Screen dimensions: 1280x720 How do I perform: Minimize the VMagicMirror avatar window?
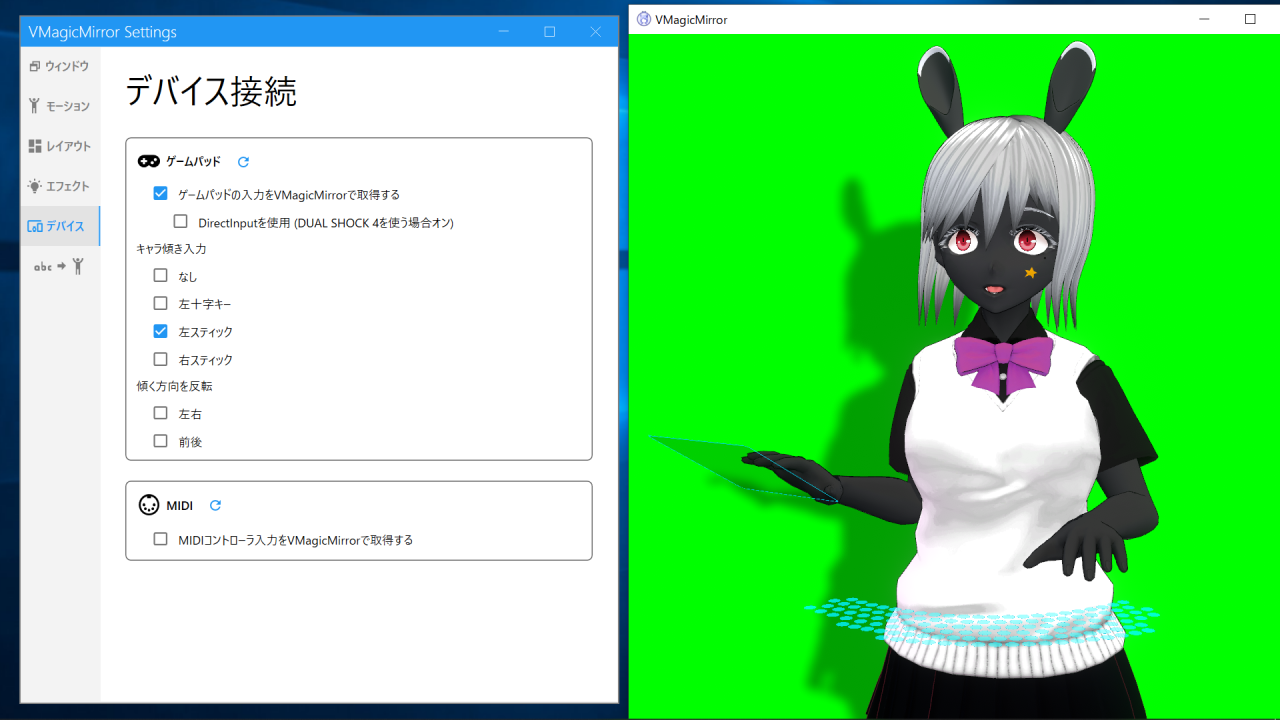(1204, 19)
